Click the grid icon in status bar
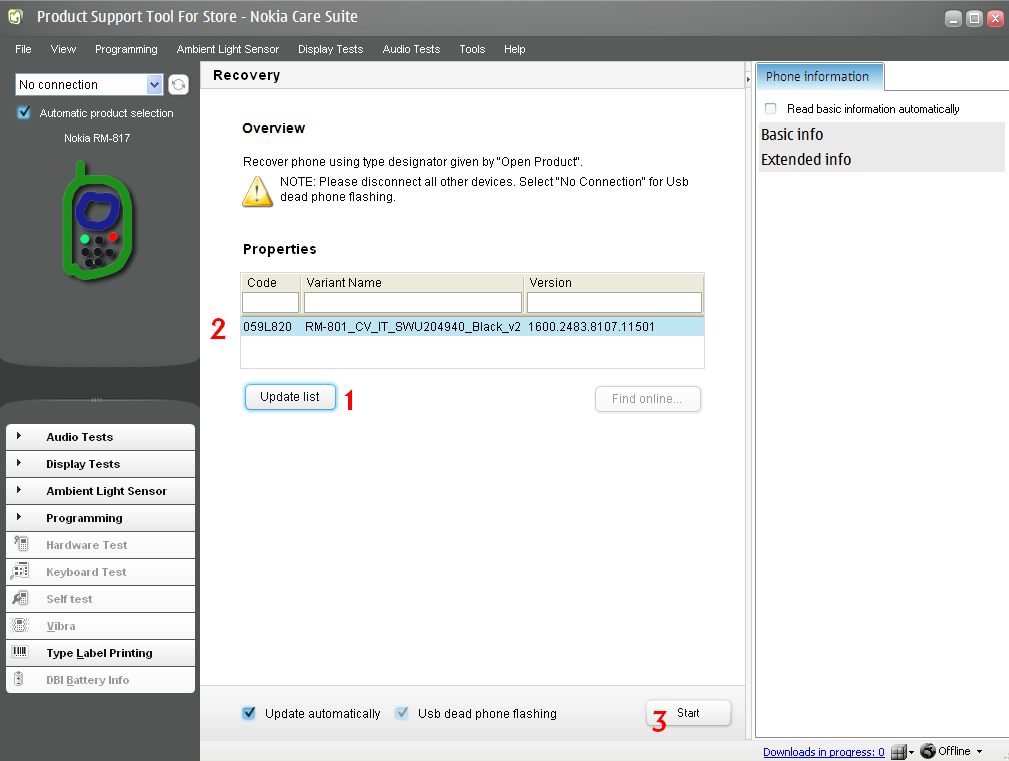 coord(898,751)
